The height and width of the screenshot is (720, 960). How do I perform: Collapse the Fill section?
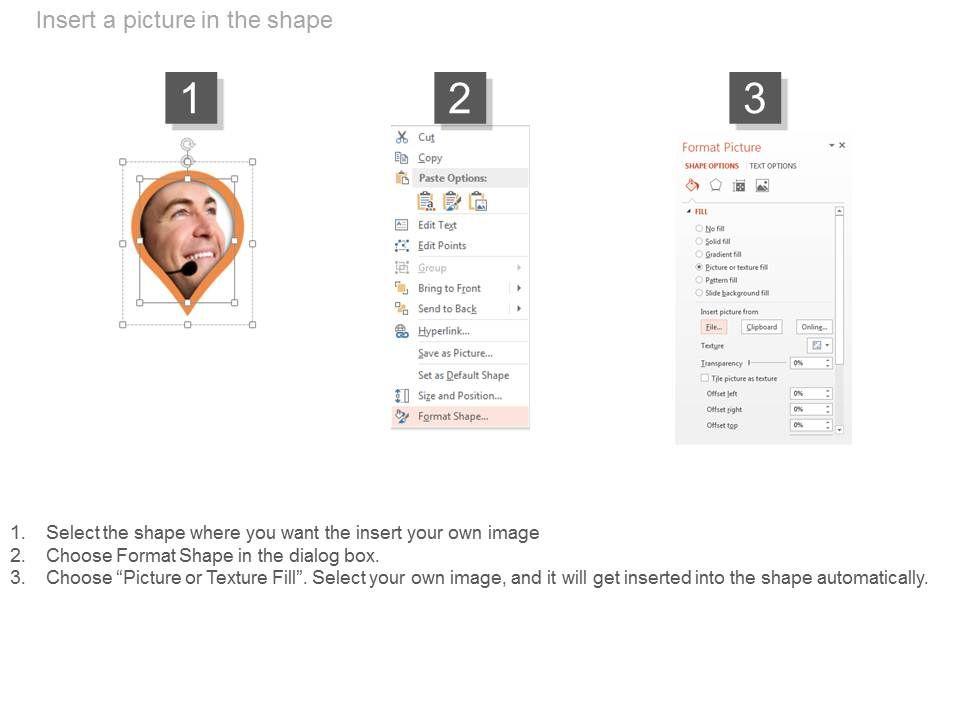[688, 212]
